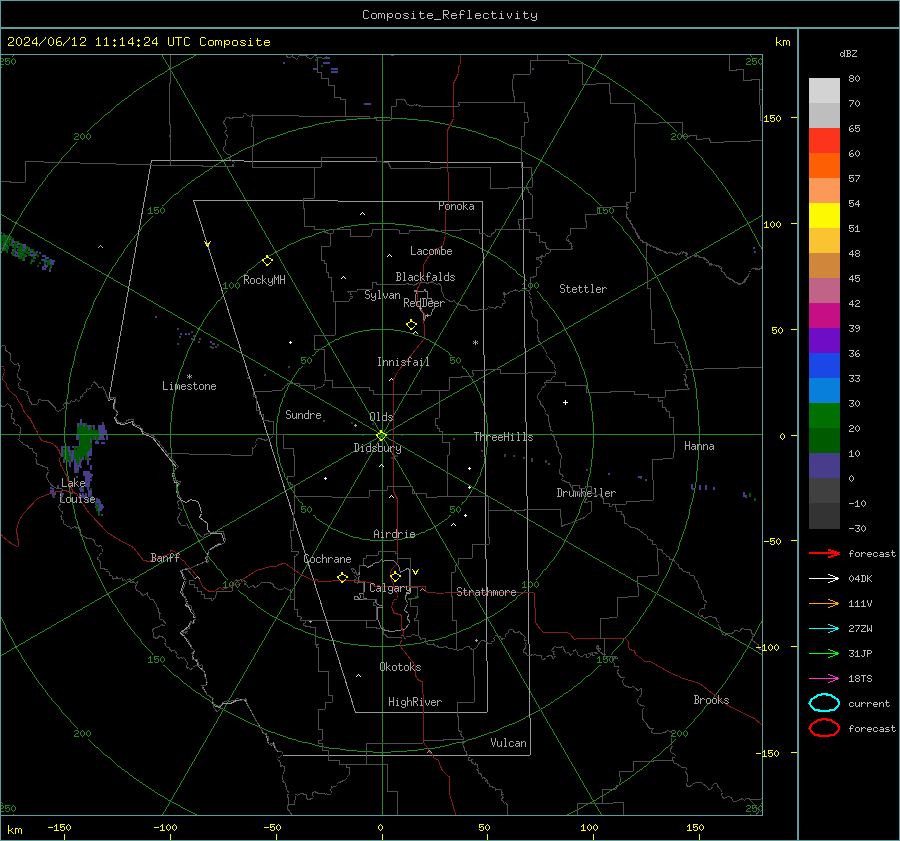Screen dimensions: 900x841
Task: Click the yellow radar-center diamond at Didsbury
Action: tap(381, 436)
